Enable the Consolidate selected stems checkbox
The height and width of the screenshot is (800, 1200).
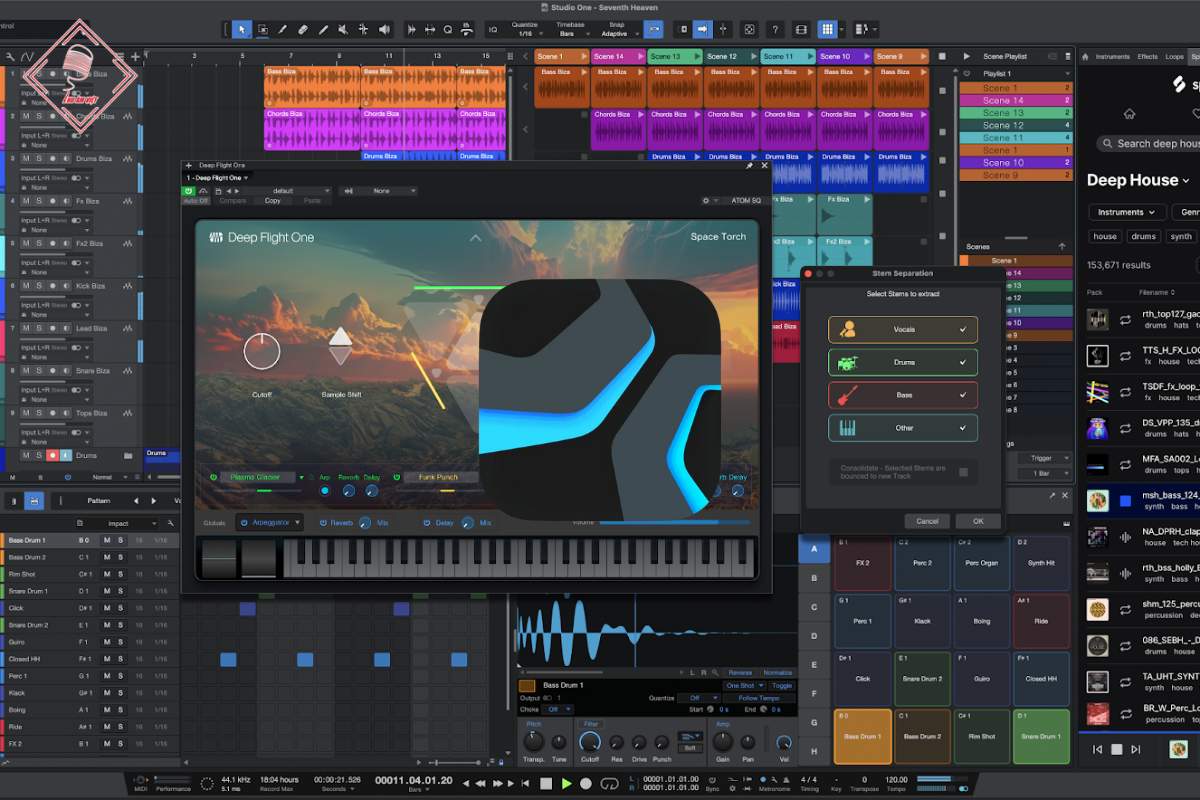tap(963, 472)
